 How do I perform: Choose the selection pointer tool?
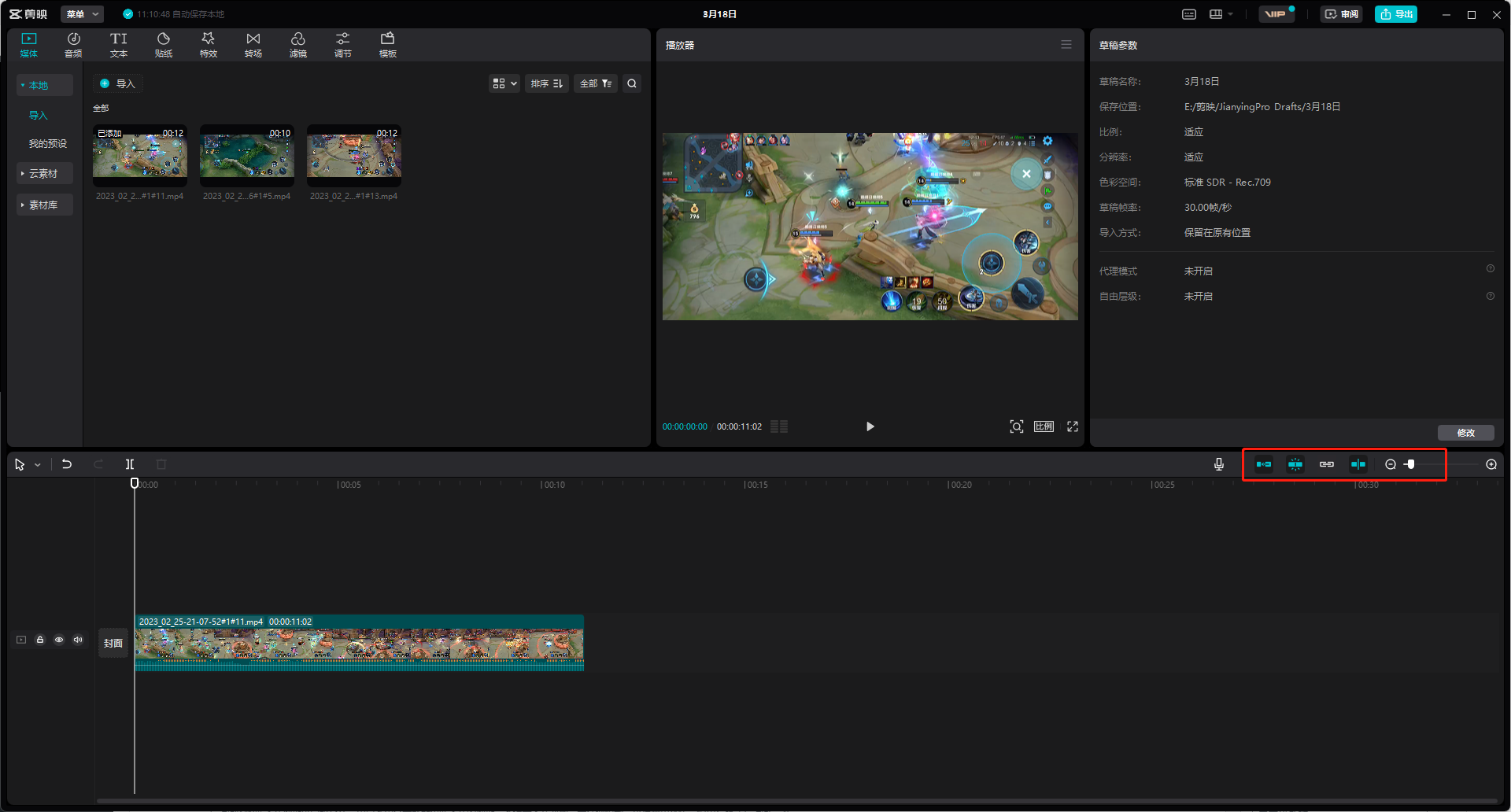click(20, 464)
